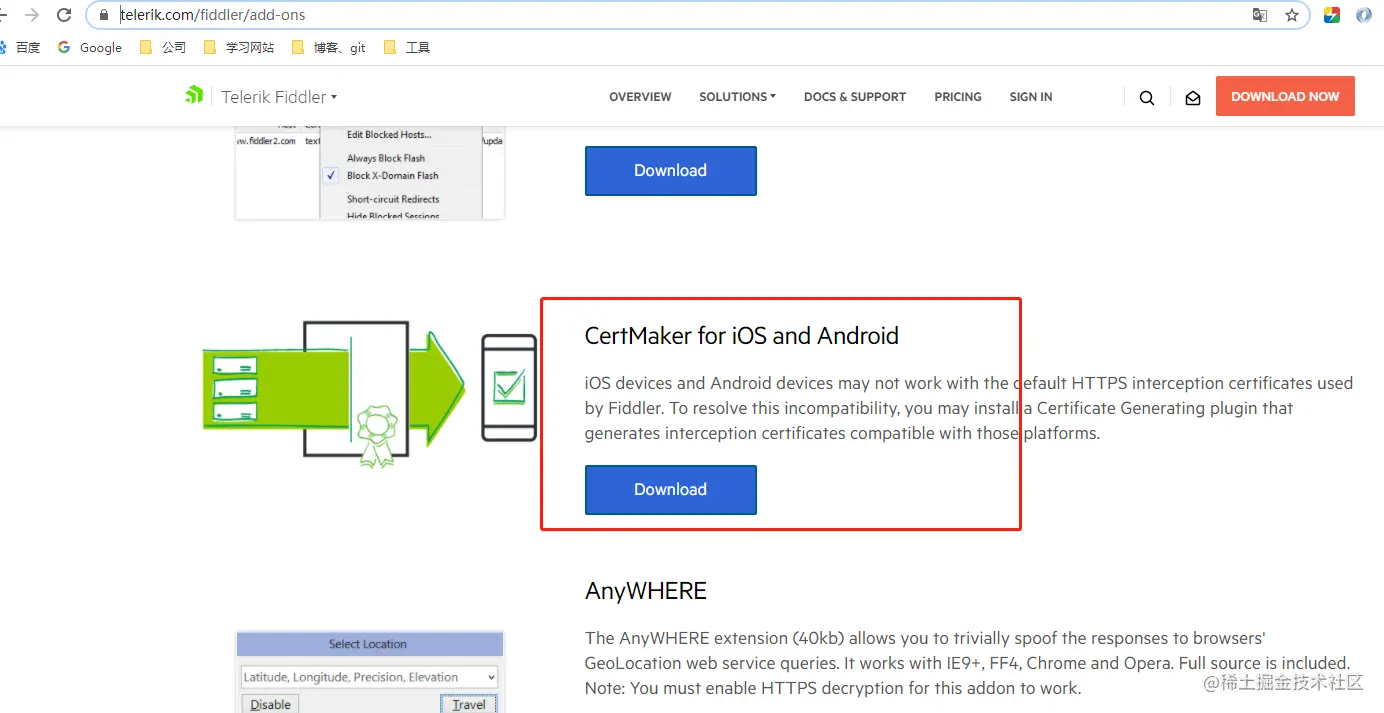The height and width of the screenshot is (713, 1384).
Task: Click the Disable button in AnyWHERE screenshot
Action: click(270, 704)
